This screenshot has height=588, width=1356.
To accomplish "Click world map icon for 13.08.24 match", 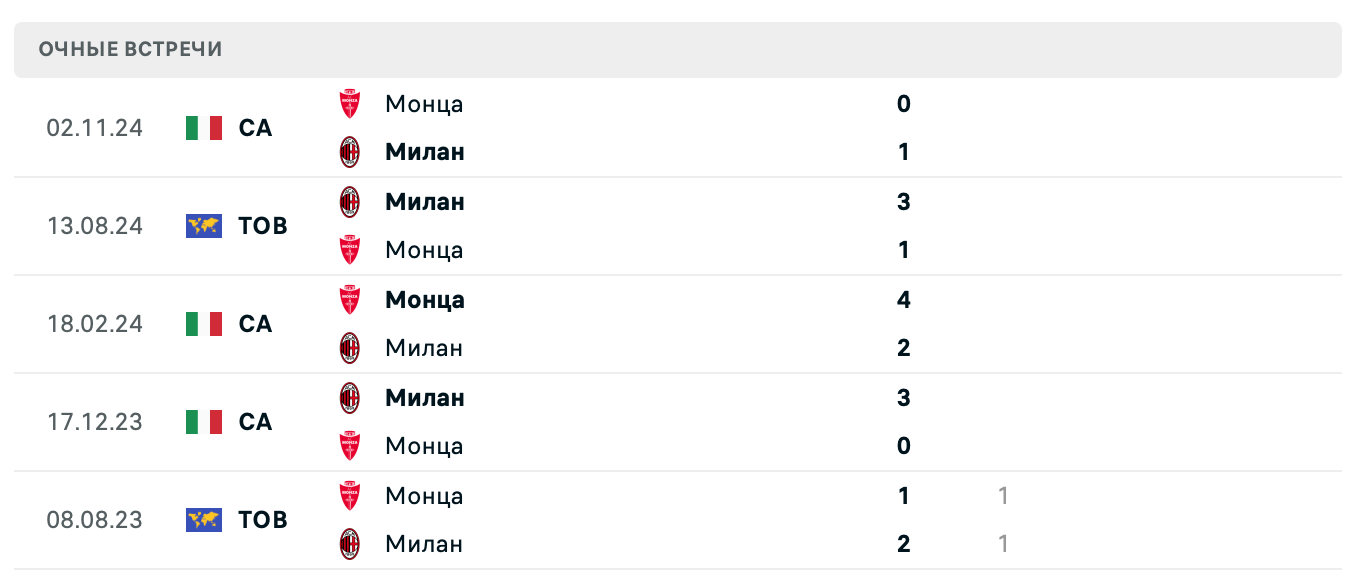I will (204, 226).
